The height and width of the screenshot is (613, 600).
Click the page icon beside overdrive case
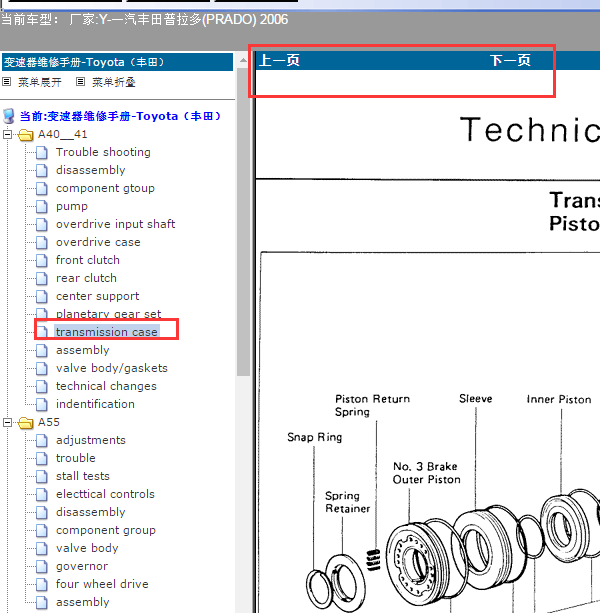[42, 242]
